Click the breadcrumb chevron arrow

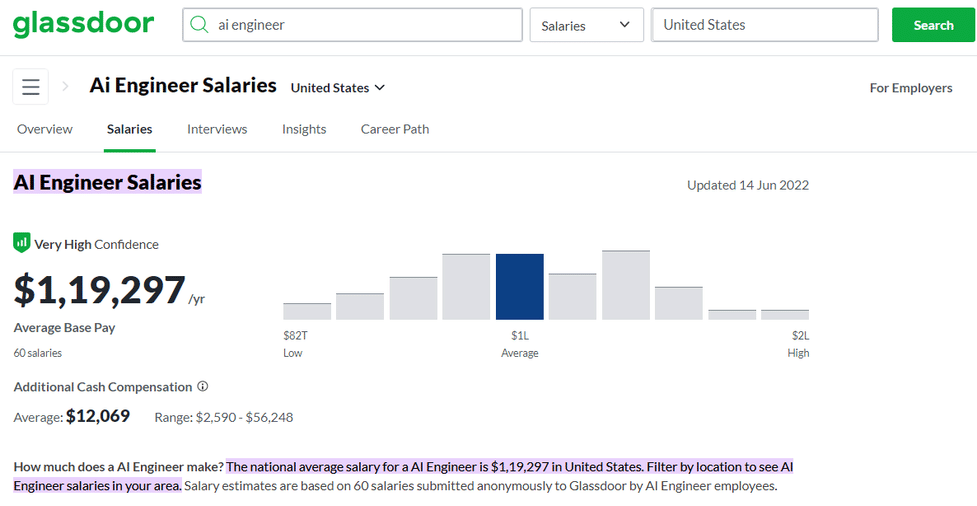[x=66, y=87]
